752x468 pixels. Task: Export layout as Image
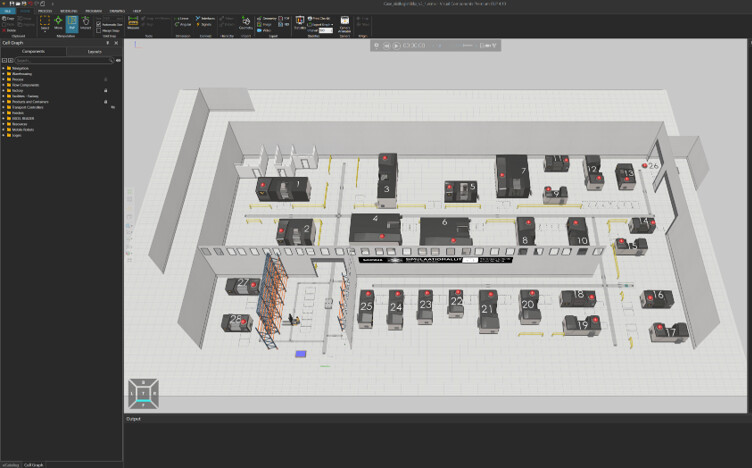tap(265, 24)
